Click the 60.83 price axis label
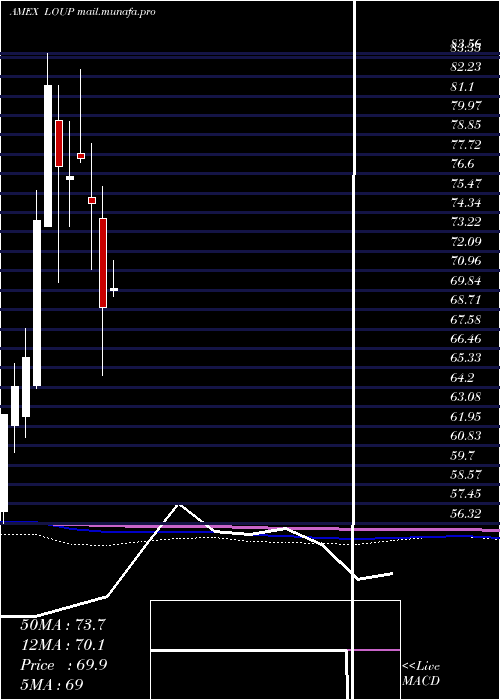 [x=466, y=435]
